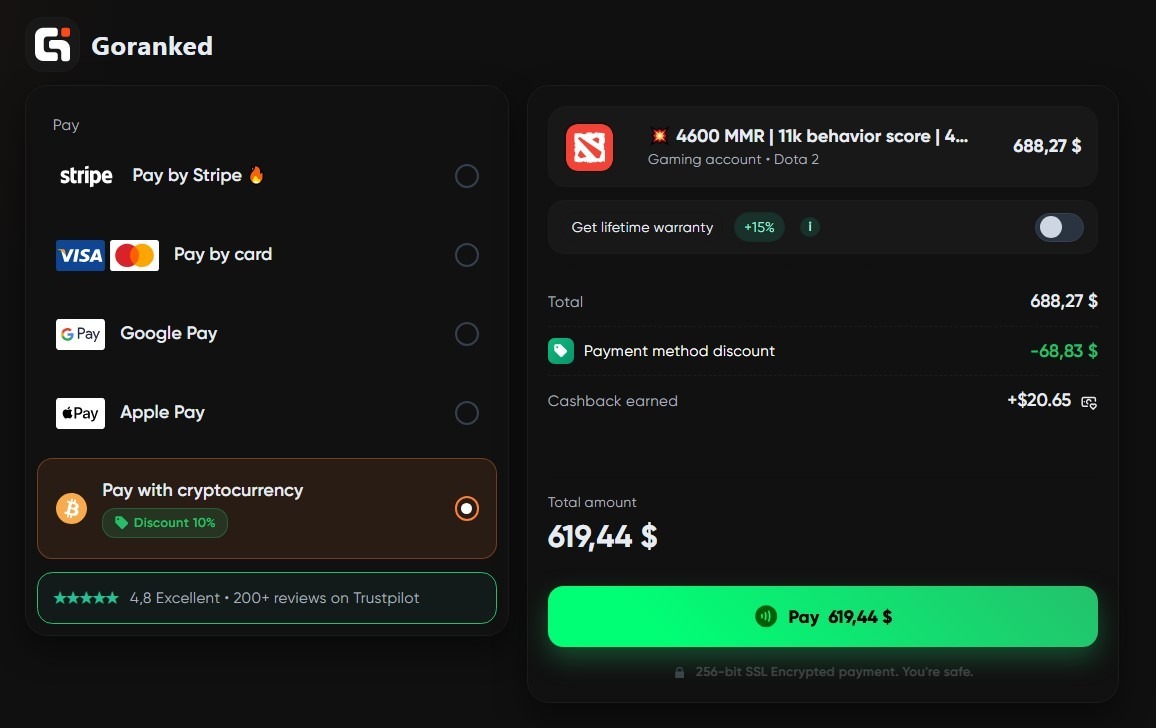The width and height of the screenshot is (1156, 728).
Task: Click the Stripe logo icon
Action: click(x=86, y=176)
